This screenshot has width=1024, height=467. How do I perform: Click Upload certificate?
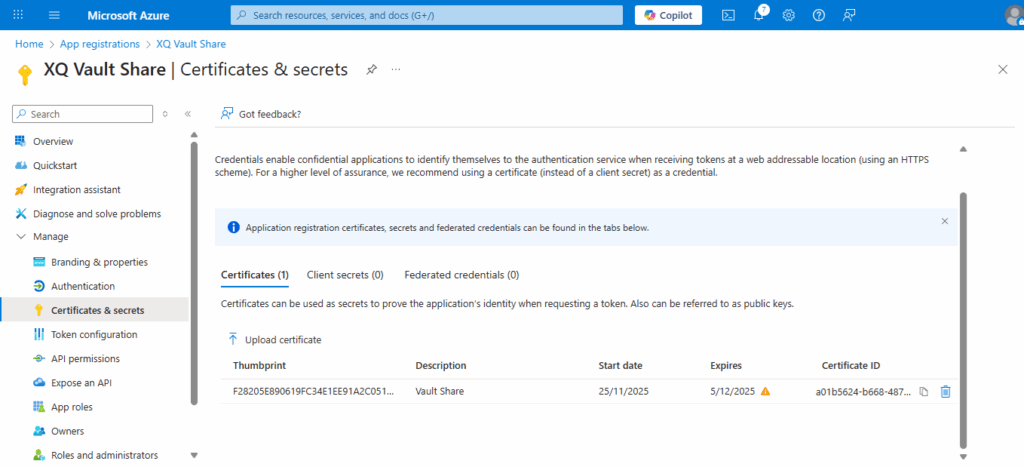point(275,340)
